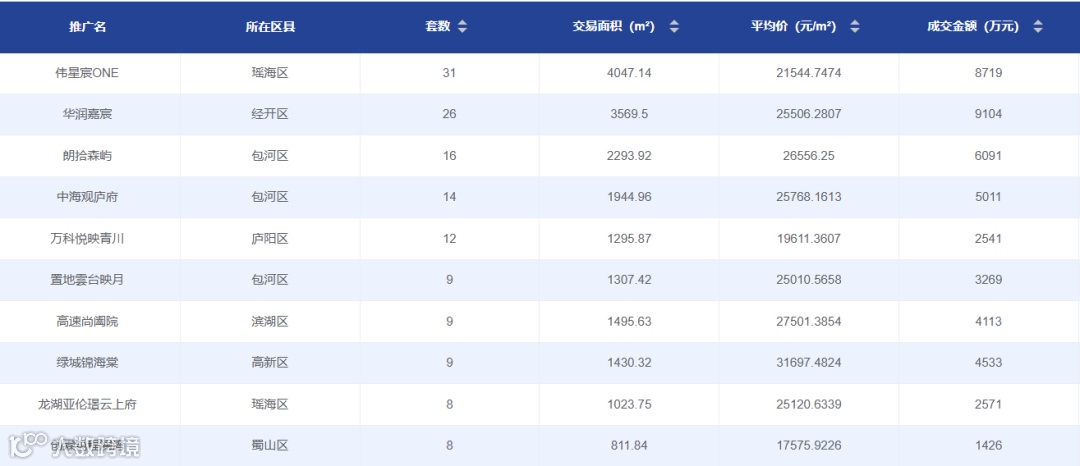The width and height of the screenshot is (1080, 466).
Task: Click unit count 9 in 绿城锦海棠 row
Action: pos(449,363)
